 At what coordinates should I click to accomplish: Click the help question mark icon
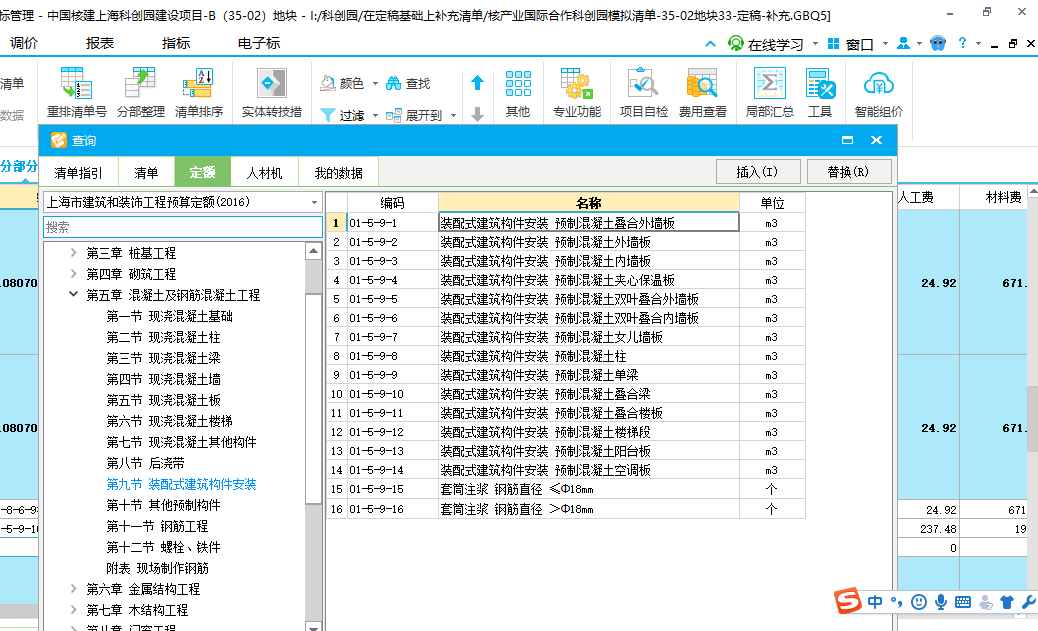coord(963,43)
